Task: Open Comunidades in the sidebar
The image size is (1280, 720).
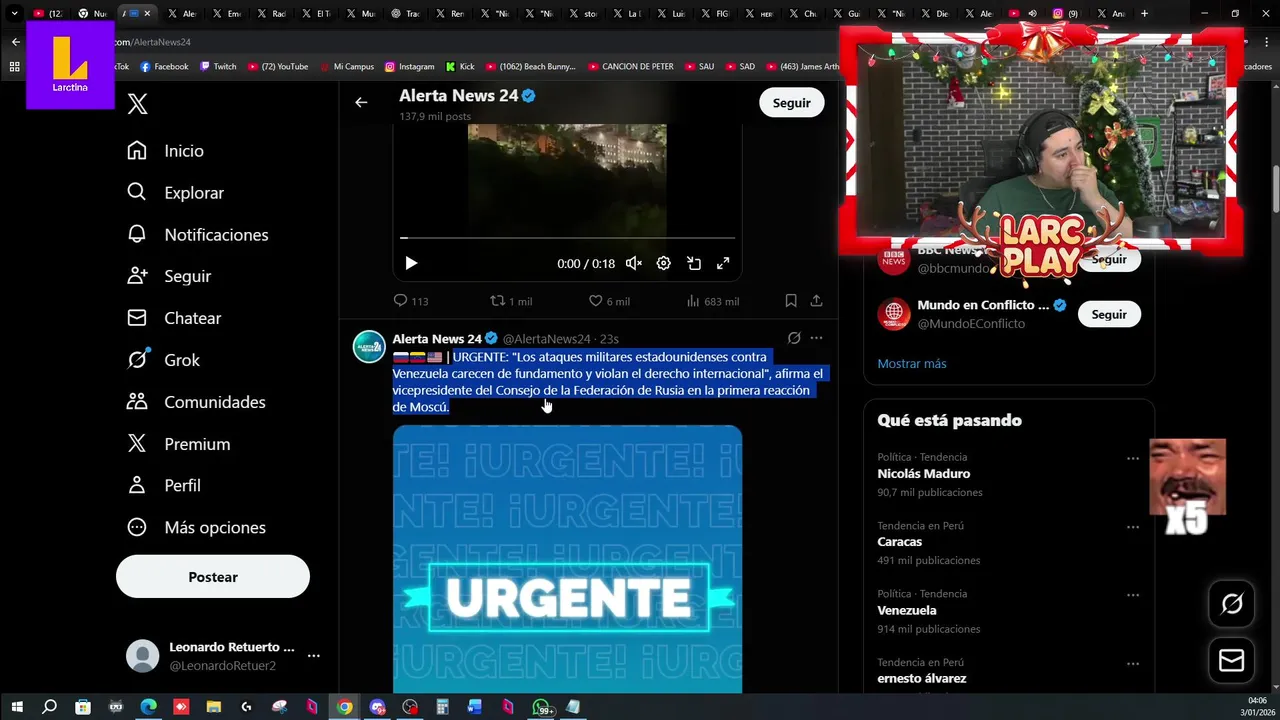Action: click(x=196, y=402)
